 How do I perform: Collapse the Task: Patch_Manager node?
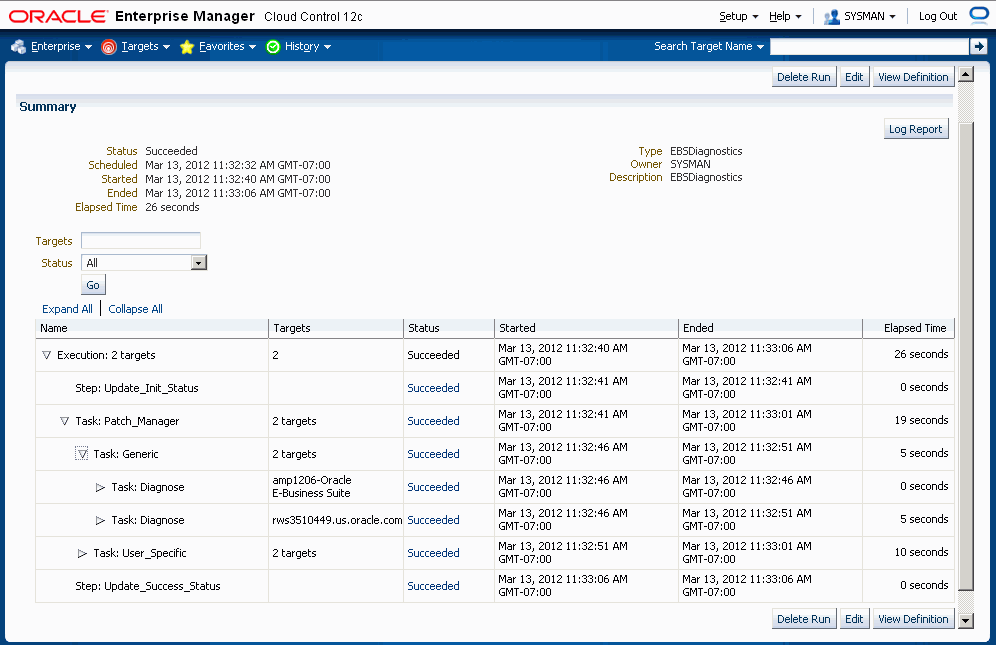click(x=64, y=421)
